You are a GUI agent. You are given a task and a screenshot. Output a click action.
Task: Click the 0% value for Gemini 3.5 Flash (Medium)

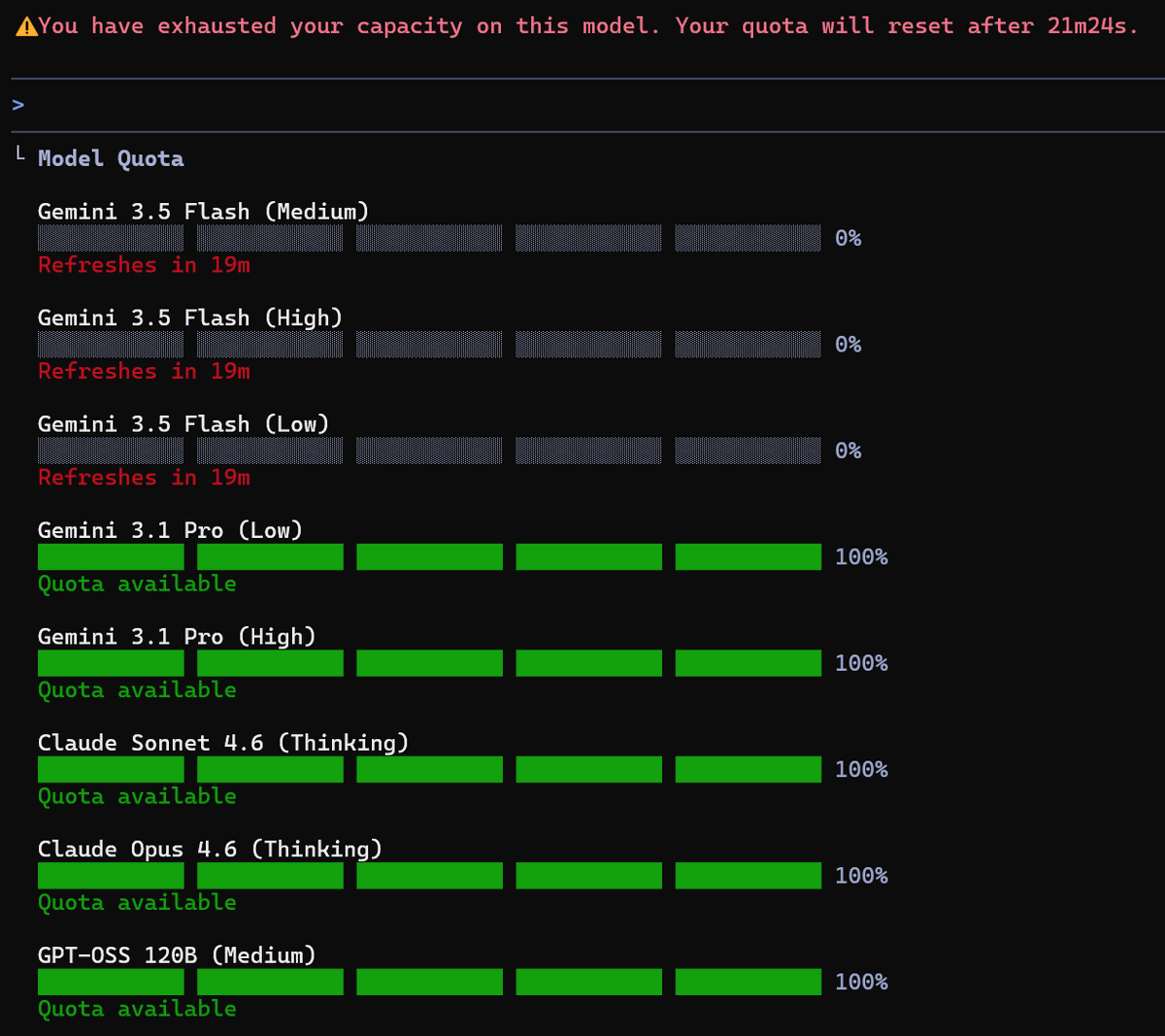pyautogui.click(x=849, y=238)
